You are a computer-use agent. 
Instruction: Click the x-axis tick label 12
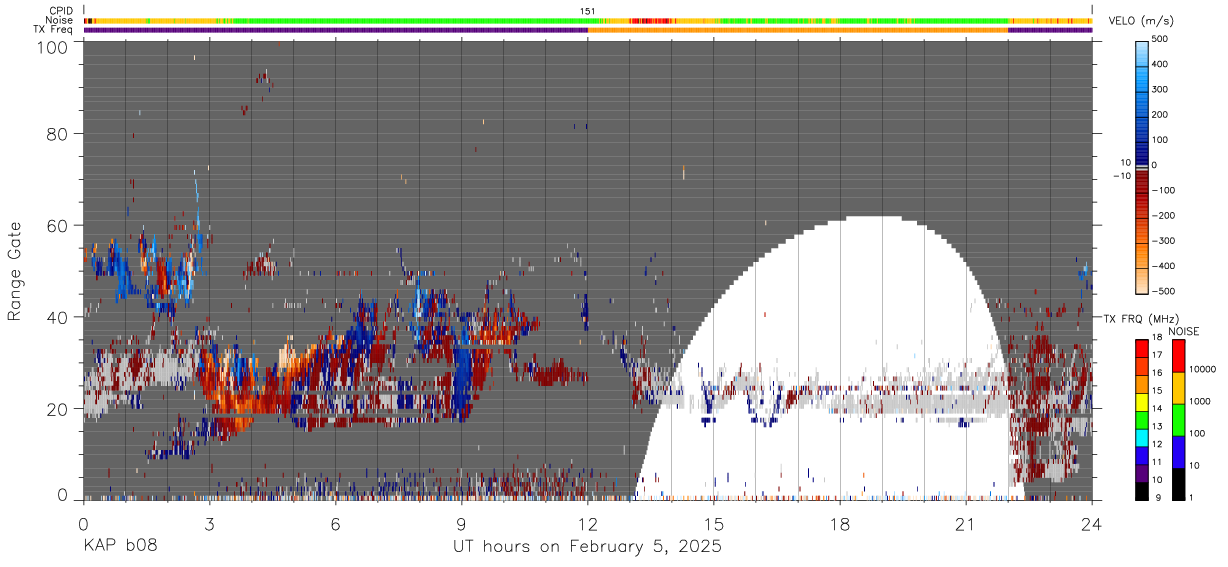pyautogui.click(x=587, y=524)
